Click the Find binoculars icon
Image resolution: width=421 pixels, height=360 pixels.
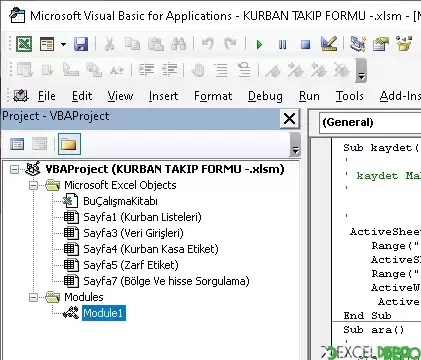tap(178, 44)
